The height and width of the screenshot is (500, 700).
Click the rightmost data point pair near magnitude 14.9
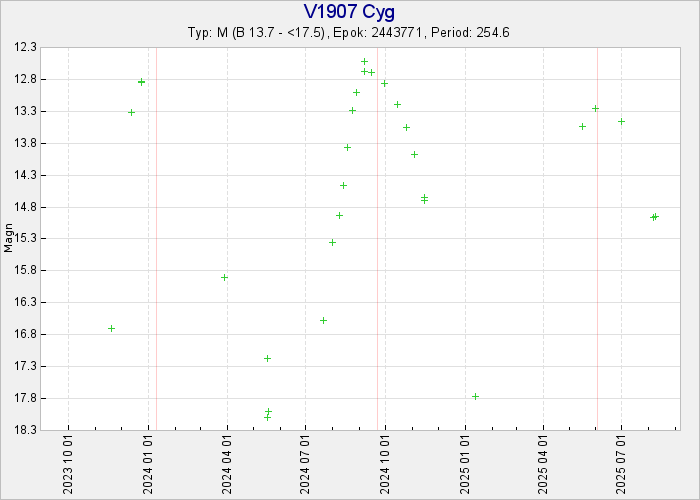click(x=654, y=216)
